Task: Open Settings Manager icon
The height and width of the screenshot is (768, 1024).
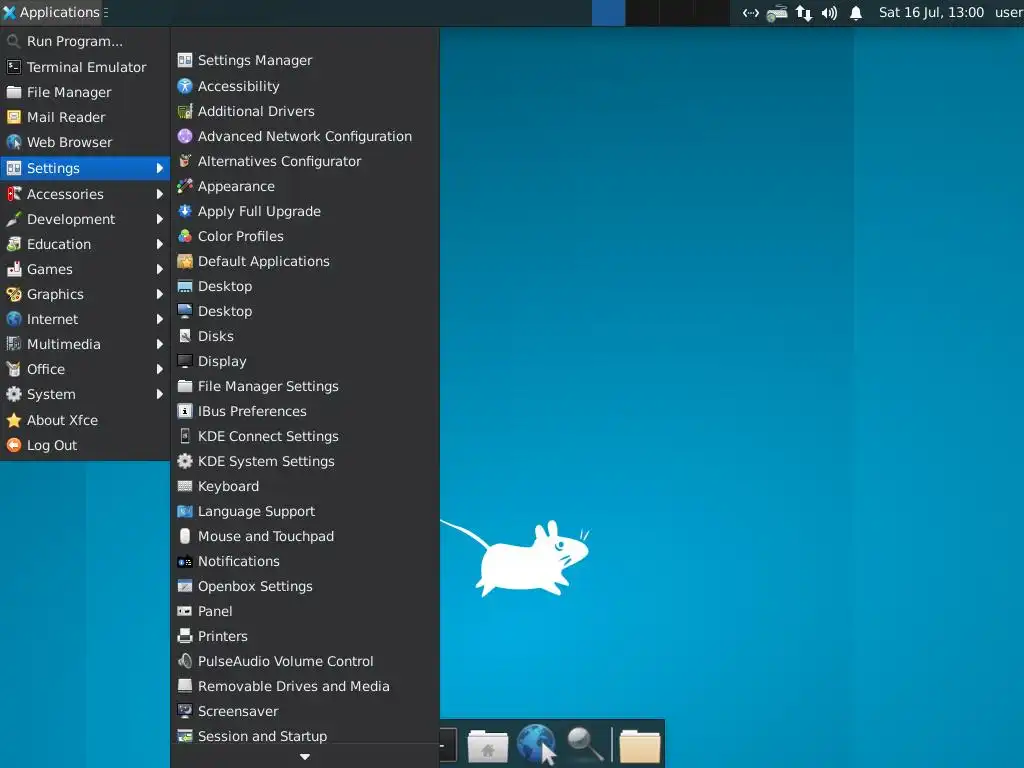Action: [x=185, y=60]
